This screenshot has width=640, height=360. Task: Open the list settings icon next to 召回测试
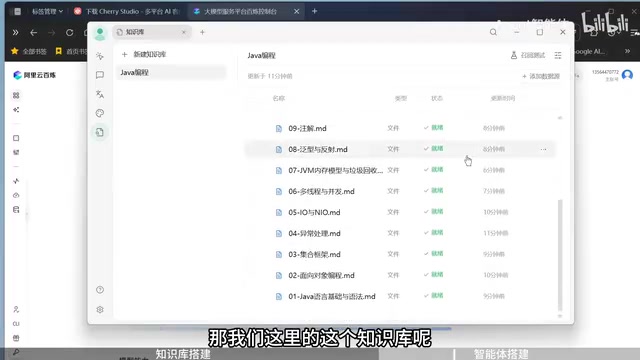(x=558, y=55)
